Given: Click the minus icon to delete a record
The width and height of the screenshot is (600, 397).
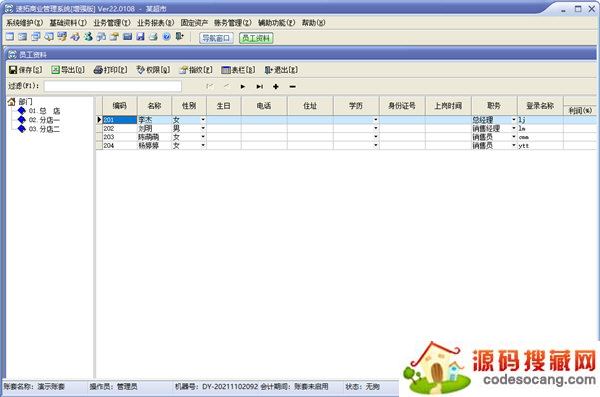Looking at the screenshot, I should pyautogui.click(x=292, y=87).
